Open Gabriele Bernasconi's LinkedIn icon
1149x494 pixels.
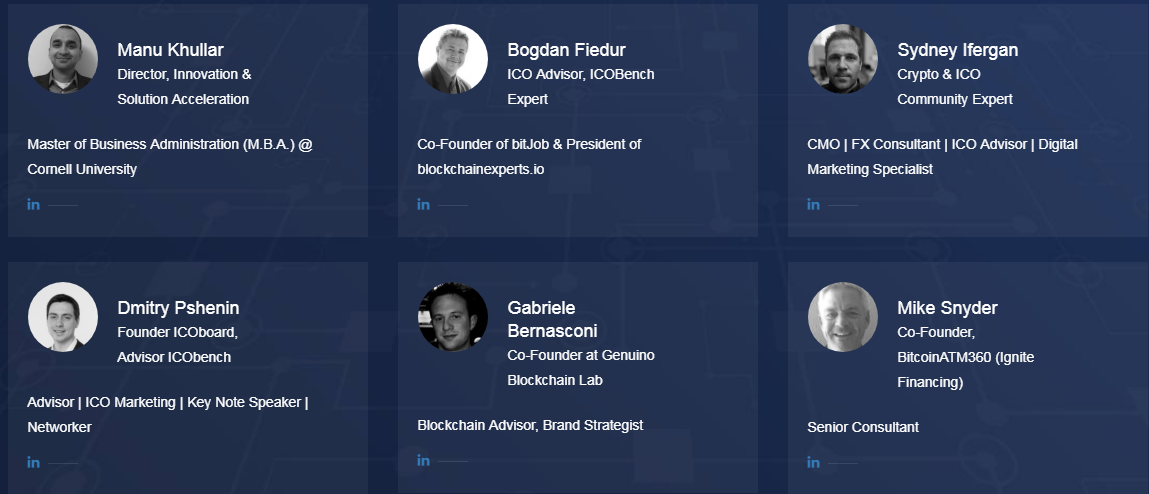[424, 460]
